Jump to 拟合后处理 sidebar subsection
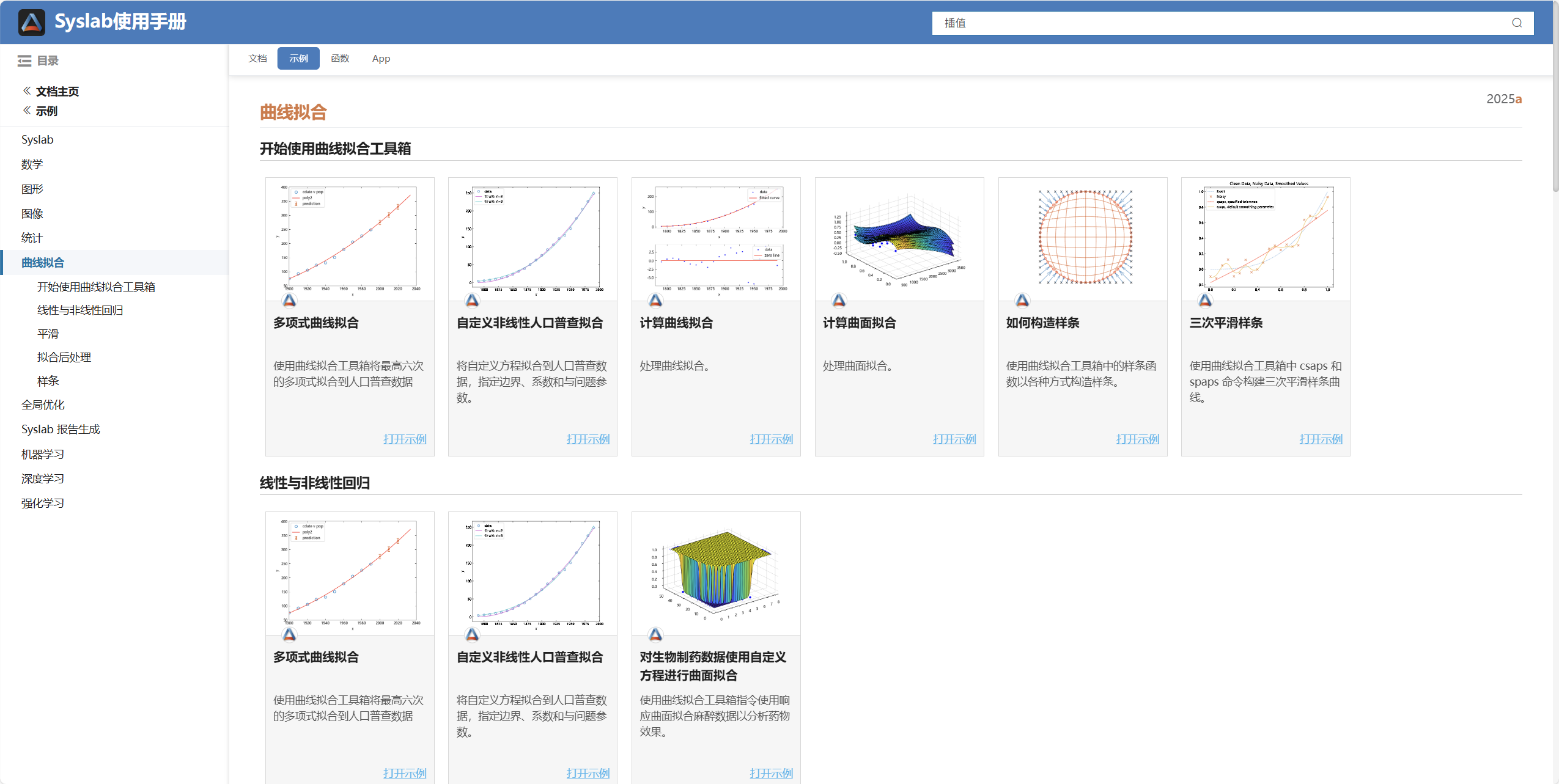 [64, 357]
